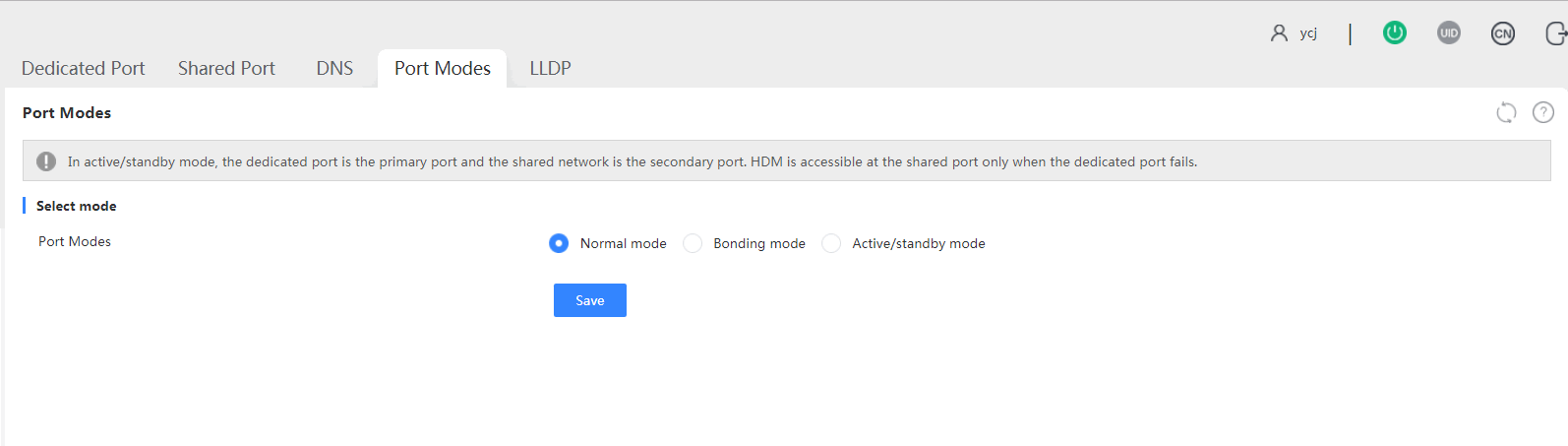Switch to the Shared Port tab
The image size is (1568, 446).
point(226,68)
